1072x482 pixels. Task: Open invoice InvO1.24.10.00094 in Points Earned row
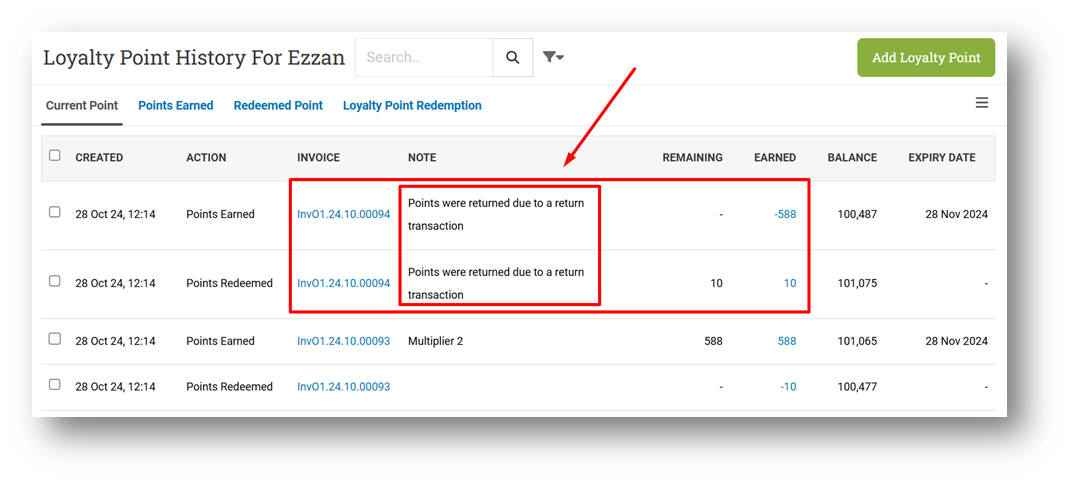(x=344, y=214)
